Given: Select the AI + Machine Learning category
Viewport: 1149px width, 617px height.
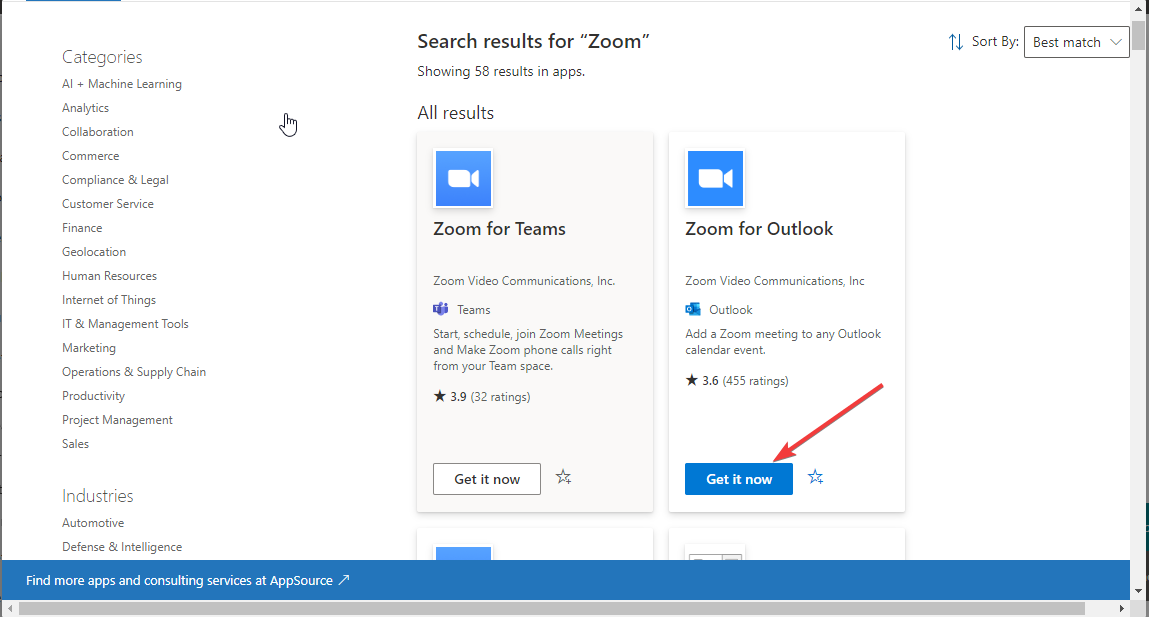Looking at the screenshot, I should [x=121, y=83].
